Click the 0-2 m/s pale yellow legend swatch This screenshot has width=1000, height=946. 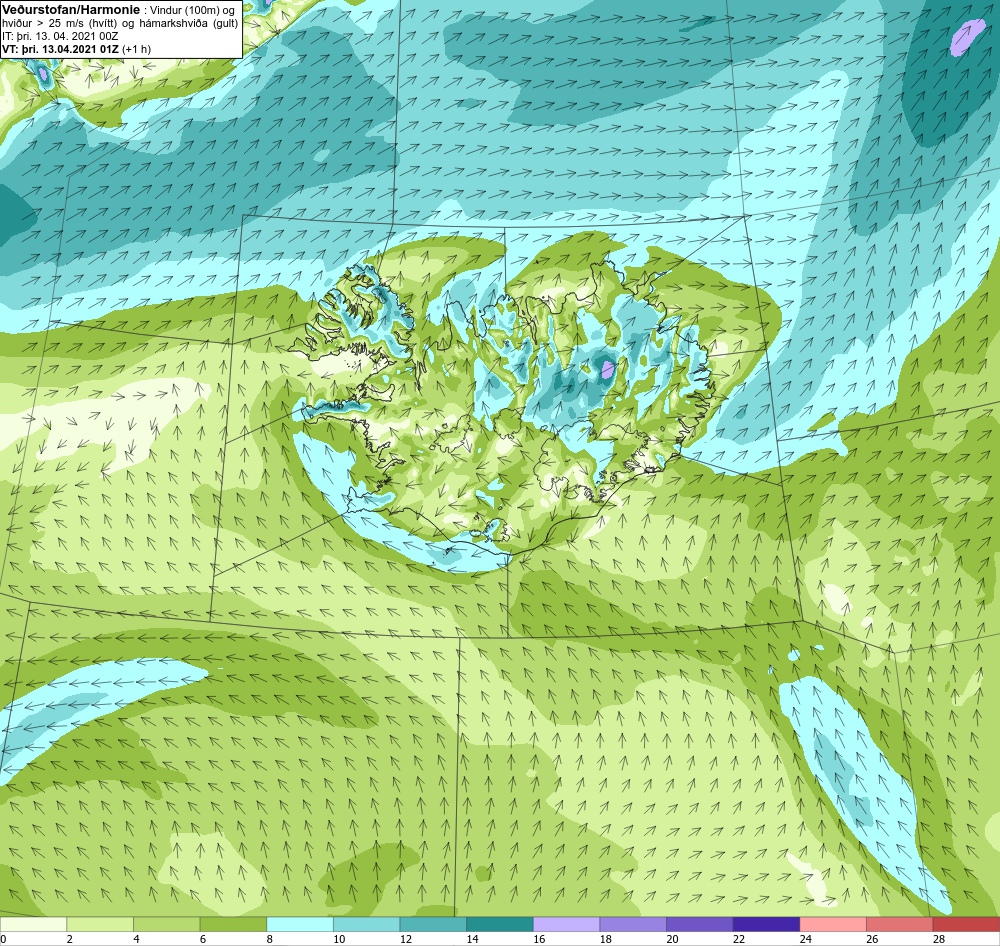click(x=33, y=924)
